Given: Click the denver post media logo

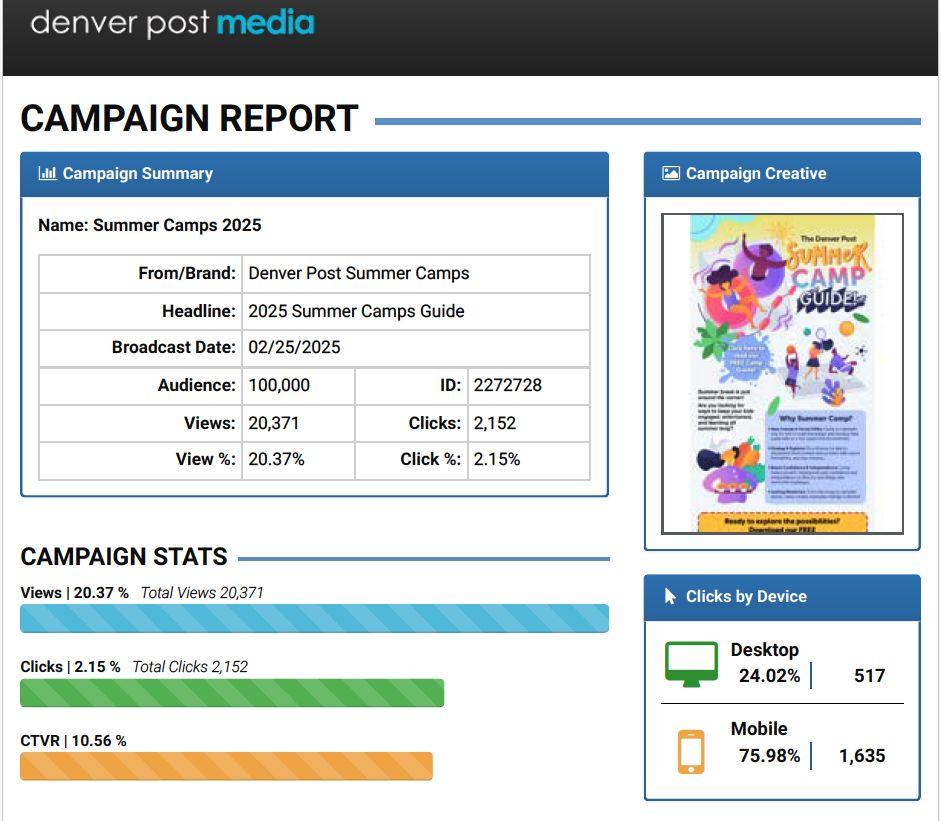Looking at the screenshot, I should tap(172, 23).
